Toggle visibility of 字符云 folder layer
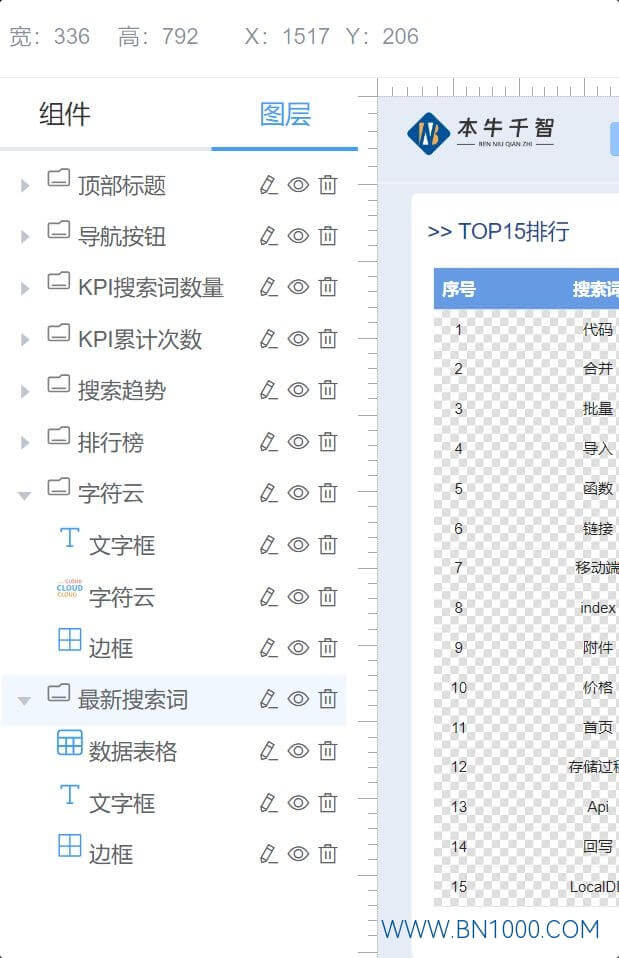This screenshot has height=958, width=619. pyautogui.click(x=298, y=493)
